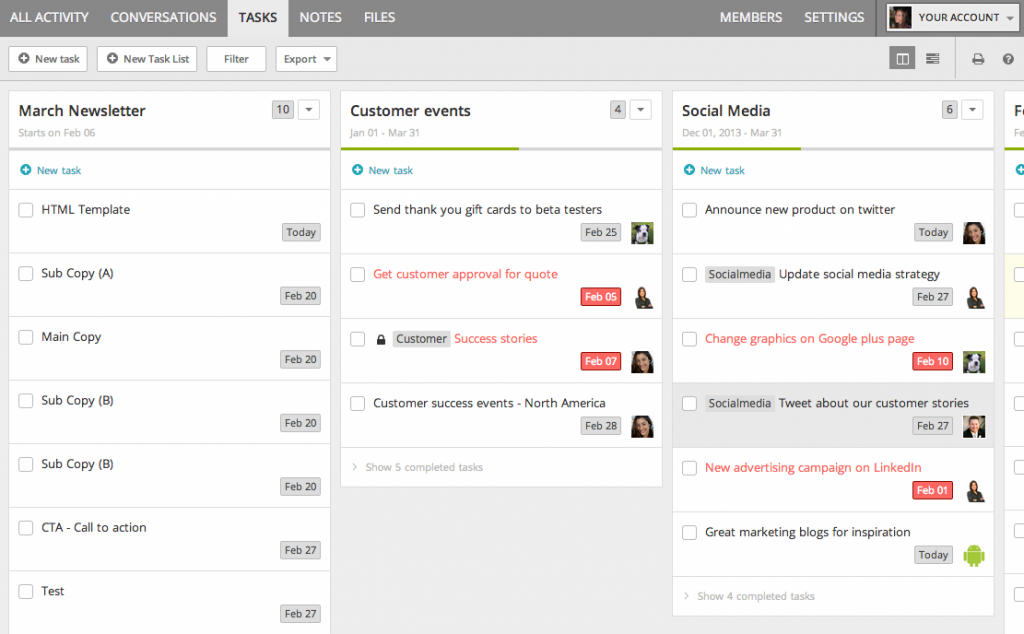The image size is (1024, 634).
Task: Click the Android icon on marketing blogs task
Action: (x=973, y=554)
